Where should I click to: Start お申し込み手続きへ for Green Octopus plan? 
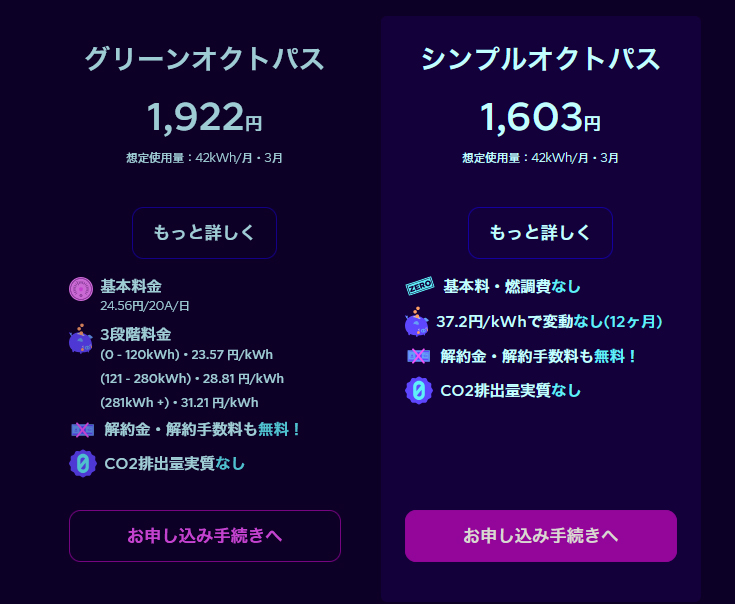[x=205, y=536]
